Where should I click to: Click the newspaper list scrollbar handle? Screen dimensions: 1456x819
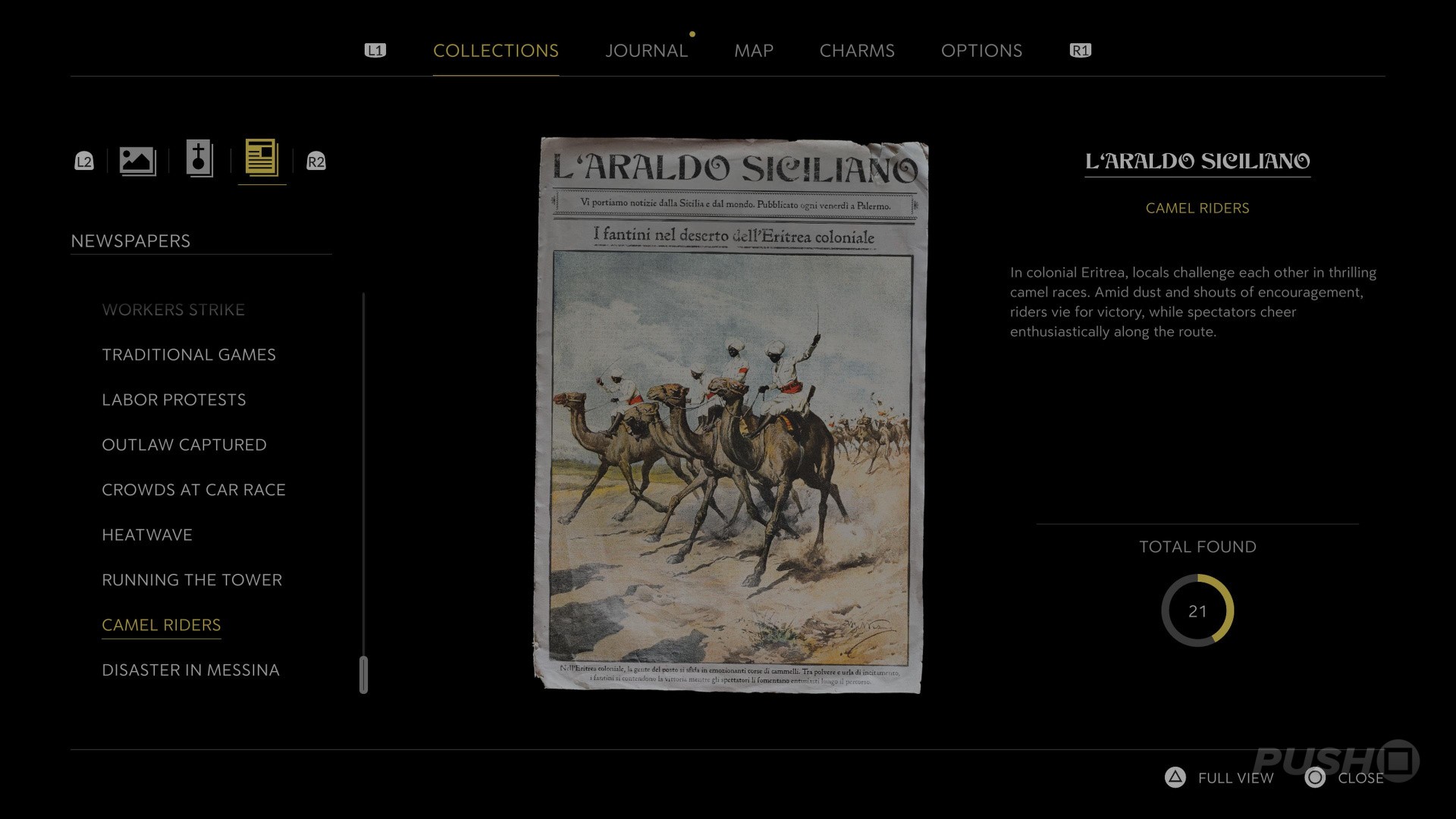[x=364, y=674]
